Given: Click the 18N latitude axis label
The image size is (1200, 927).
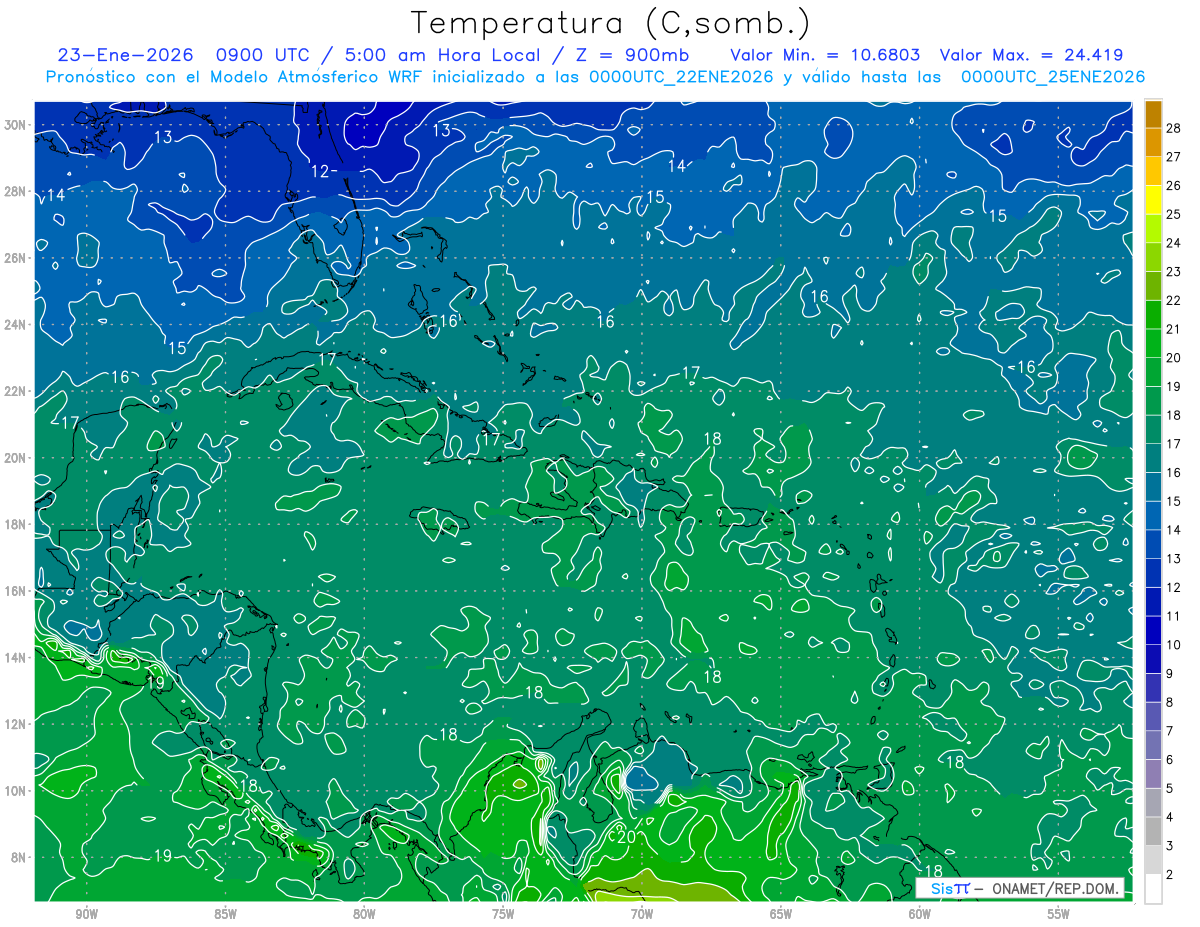Looking at the screenshot, I should coord(17,524).
